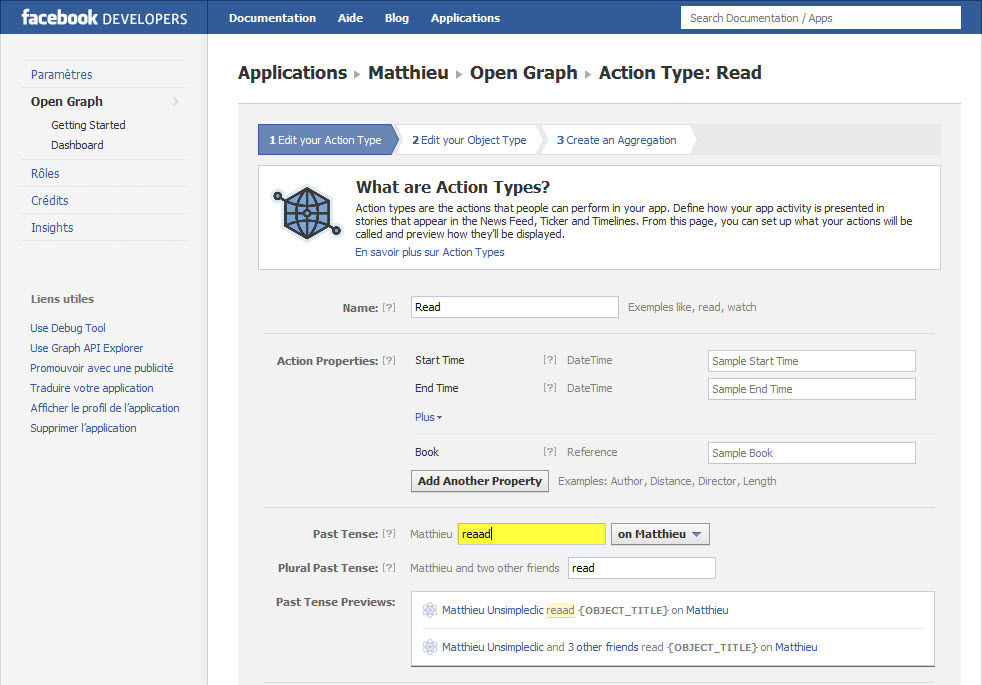Click Matthieu Unsimpledic link in first preview
Screen dimensions: 982x685
(492, 610)
